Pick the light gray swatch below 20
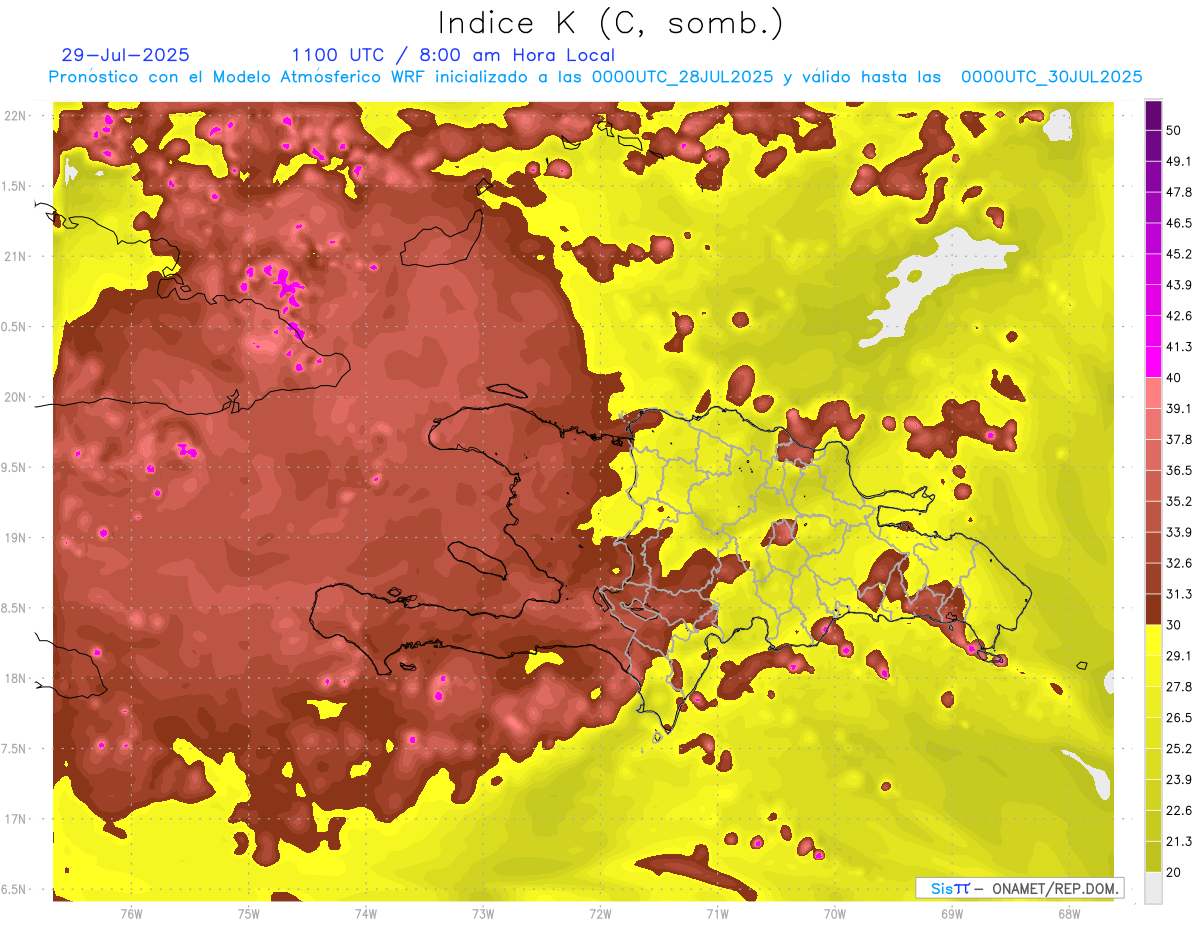 [1153, 888]
